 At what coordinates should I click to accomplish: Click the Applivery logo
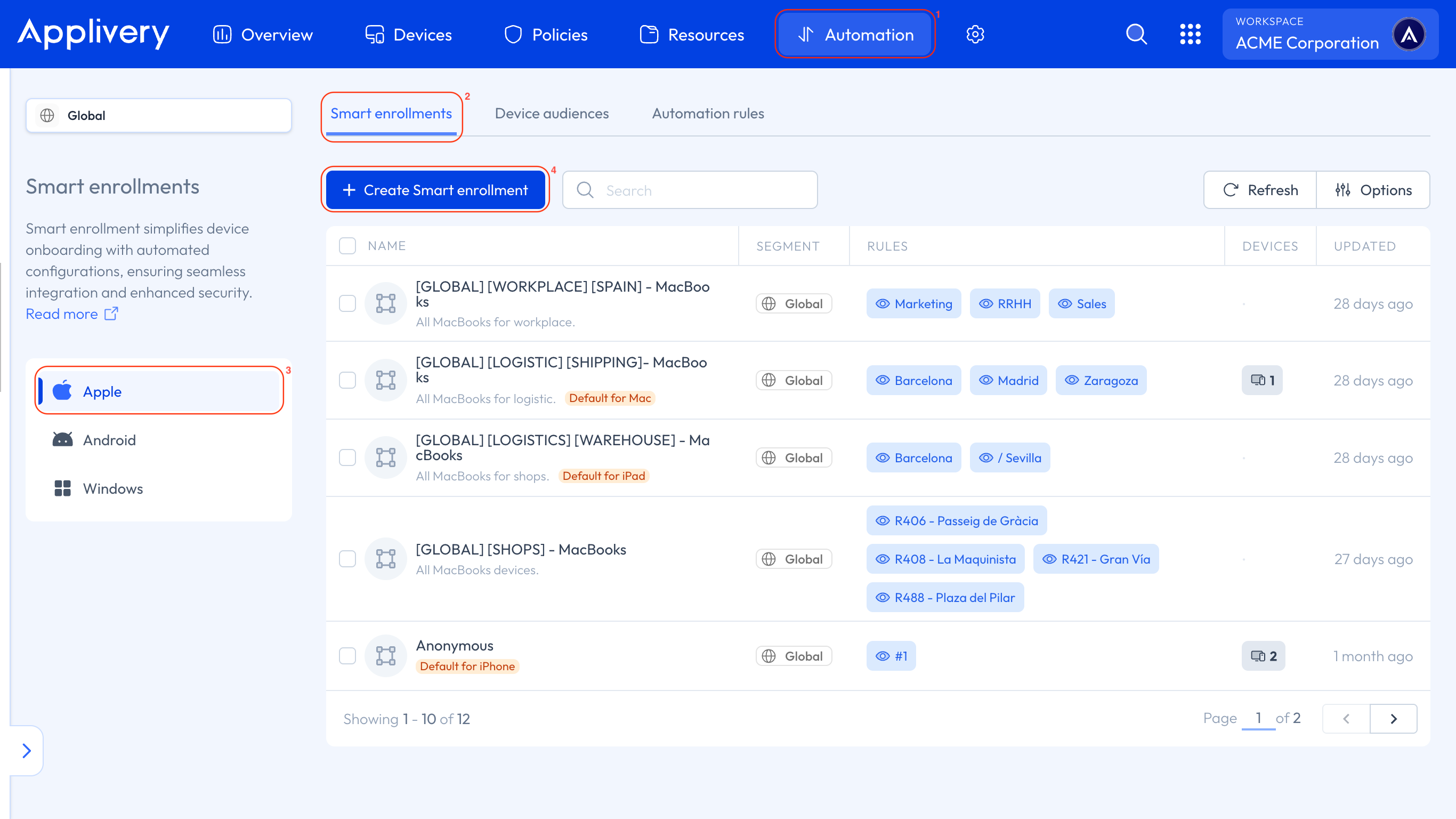(93, 34)
